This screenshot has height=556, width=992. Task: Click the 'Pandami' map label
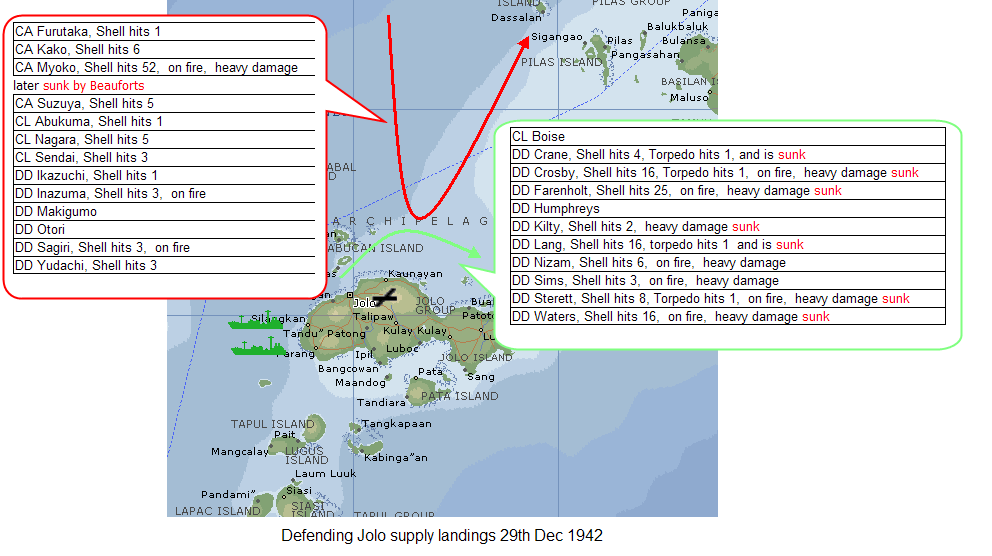228,495
